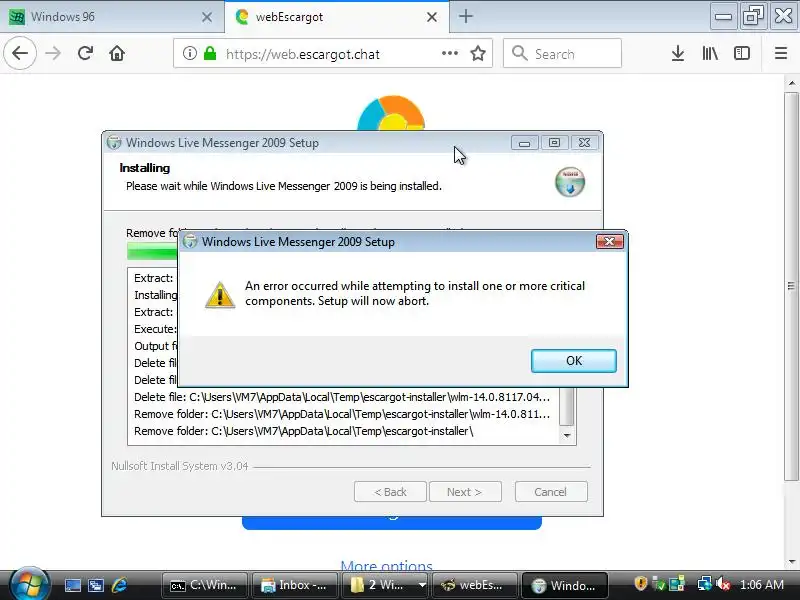
Task: Maximize the installer Setup window
Action: [554, 143]
